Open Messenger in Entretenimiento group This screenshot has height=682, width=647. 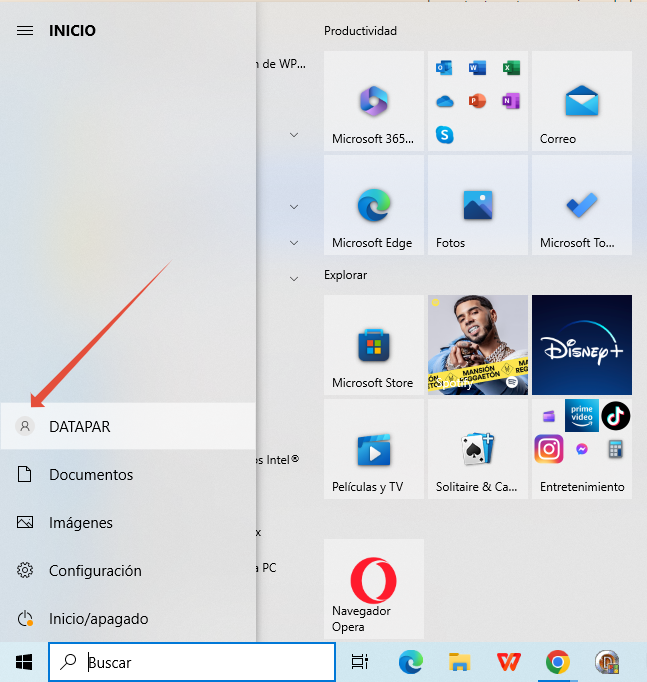click(582, 449)
